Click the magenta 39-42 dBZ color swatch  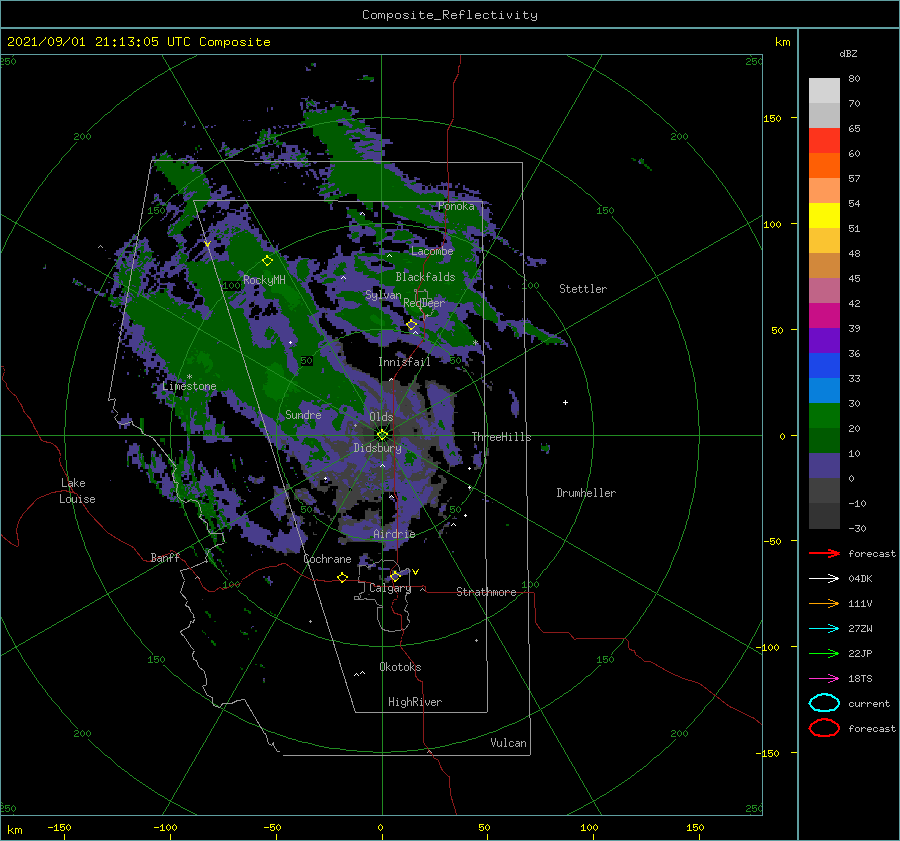824,316
